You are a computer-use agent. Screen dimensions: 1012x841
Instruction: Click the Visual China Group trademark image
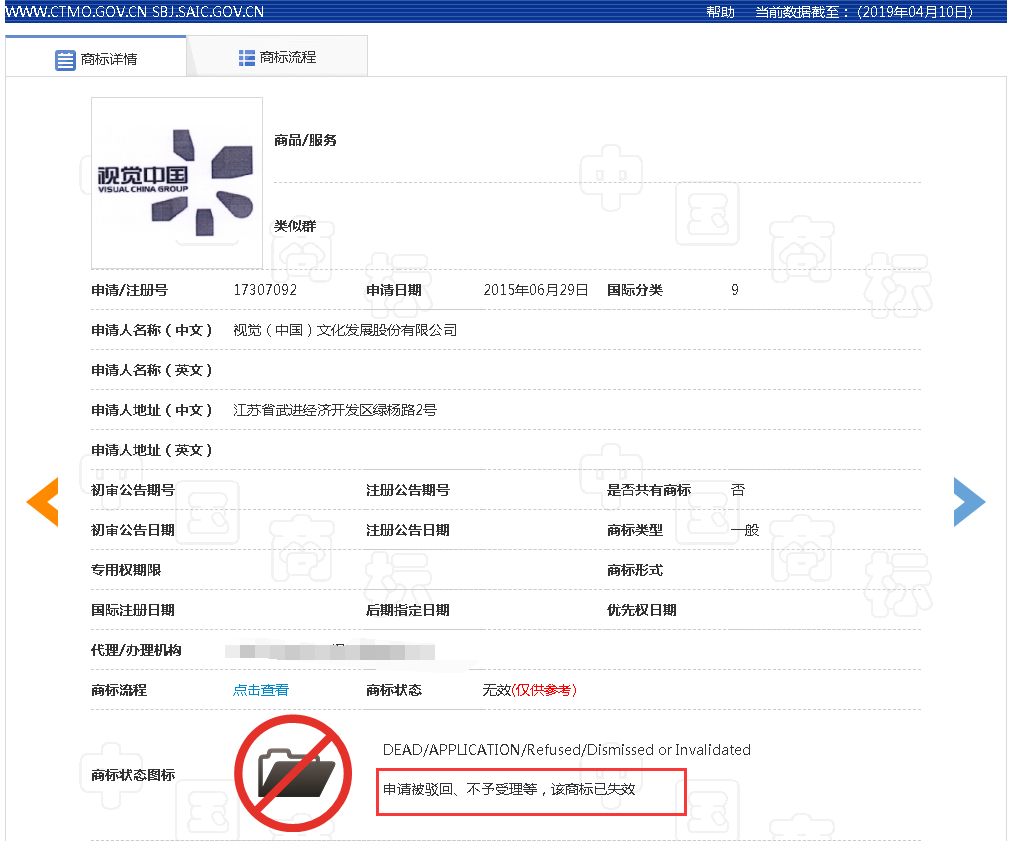point(177,182)
